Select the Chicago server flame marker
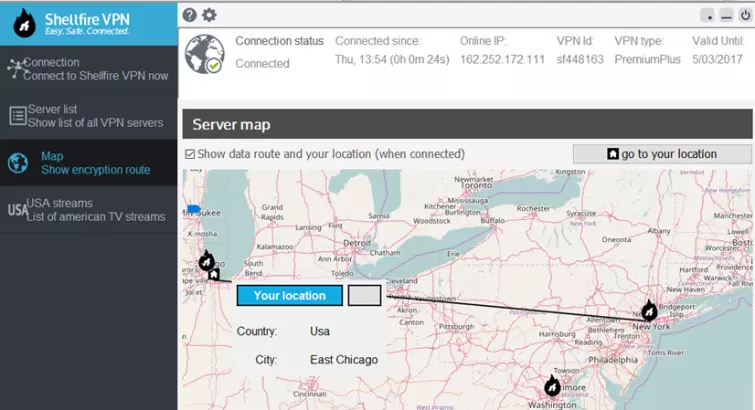The width and height of the screenshot is (755, 410). coord(206,261)
